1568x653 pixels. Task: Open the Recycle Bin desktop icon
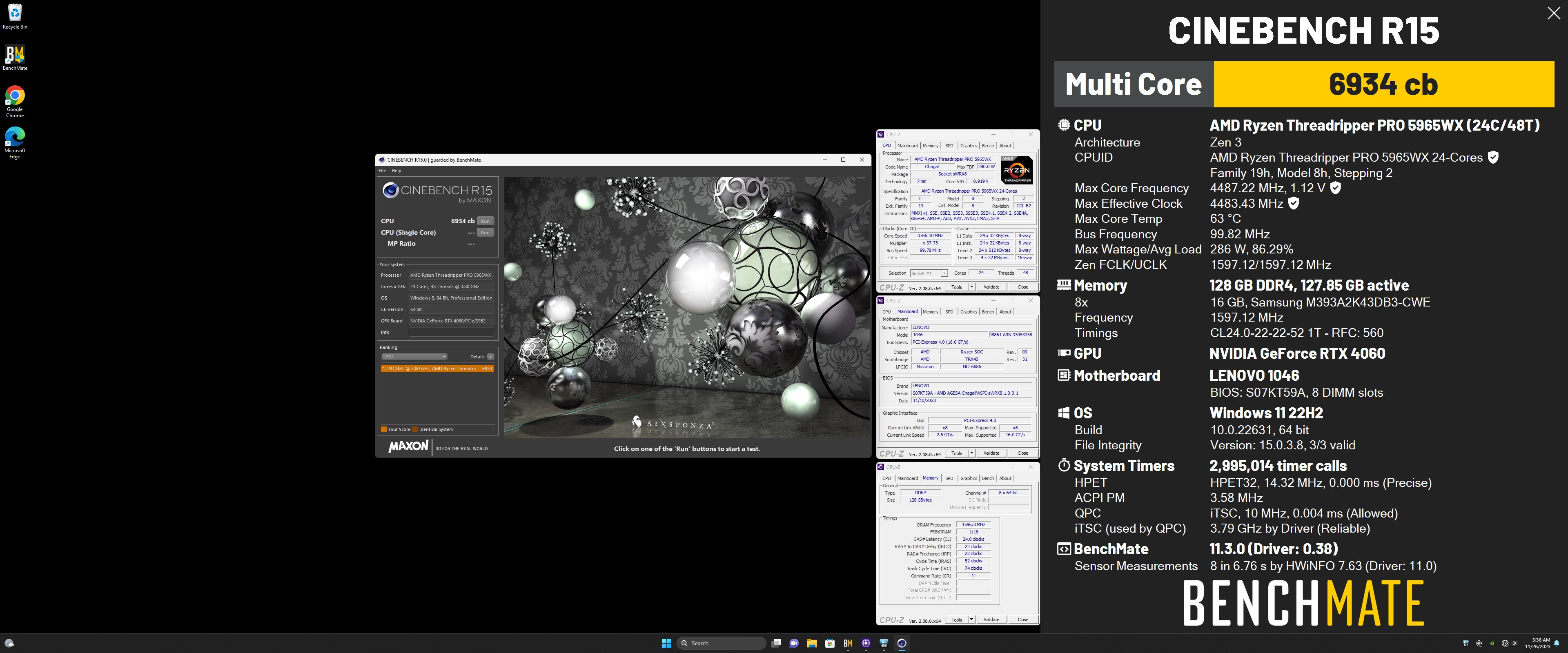15,16
